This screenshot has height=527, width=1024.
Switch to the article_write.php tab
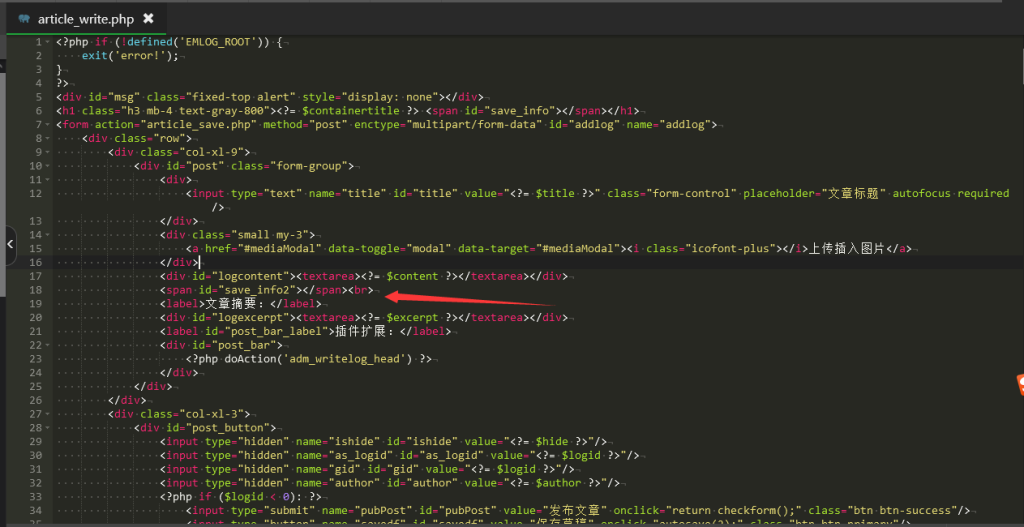pos(84,18)
